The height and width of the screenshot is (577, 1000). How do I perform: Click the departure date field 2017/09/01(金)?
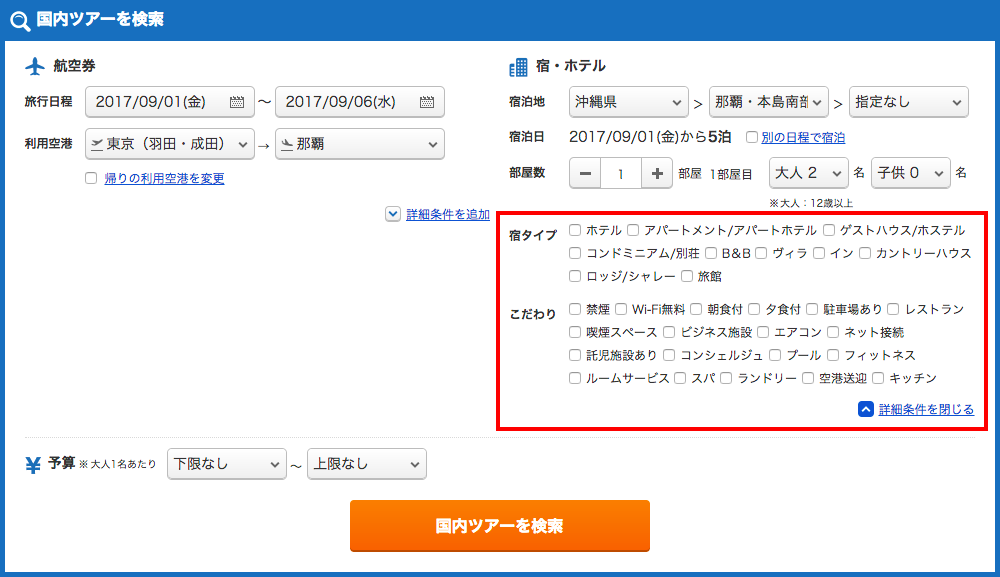[x=170, y=102]
